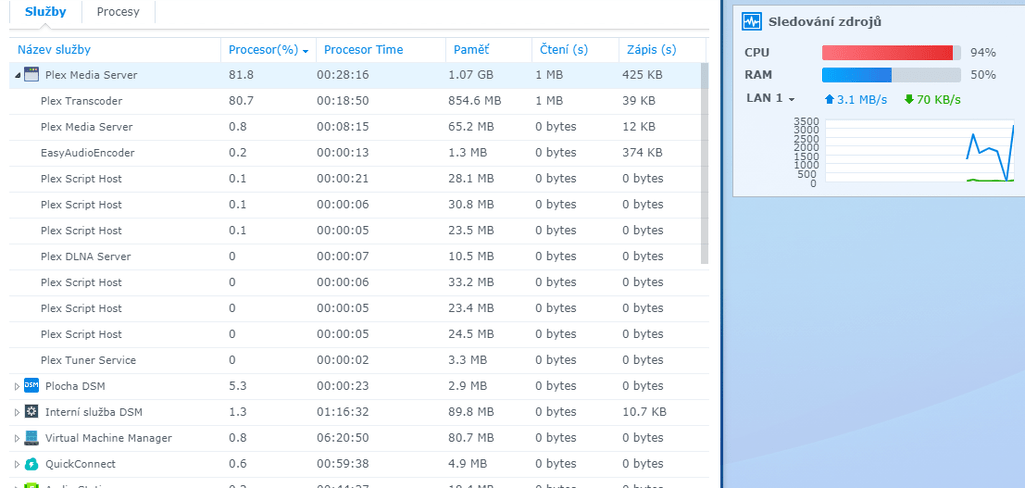
Task: Click the 01:16:32 processor time
Action: point(343,412)
